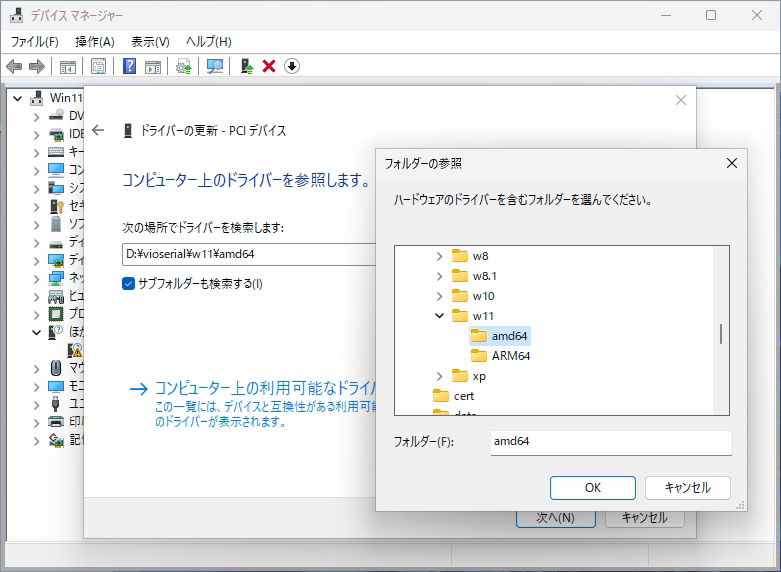
Task: Click the Forward arrow in Device Manager toolbar
Action: click(37, 66)
